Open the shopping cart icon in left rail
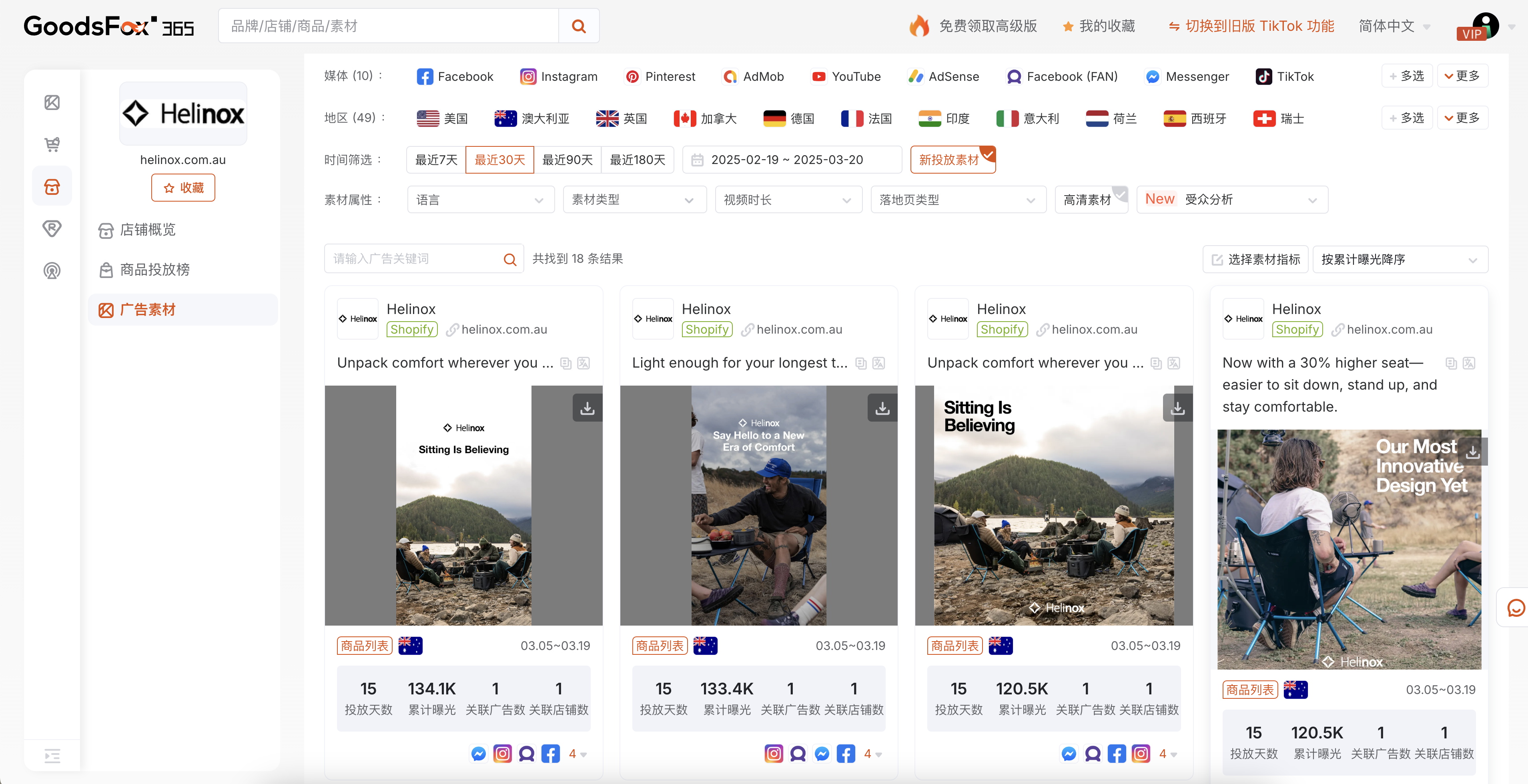This screenshot has width=1528, height=784. point(52,144)
